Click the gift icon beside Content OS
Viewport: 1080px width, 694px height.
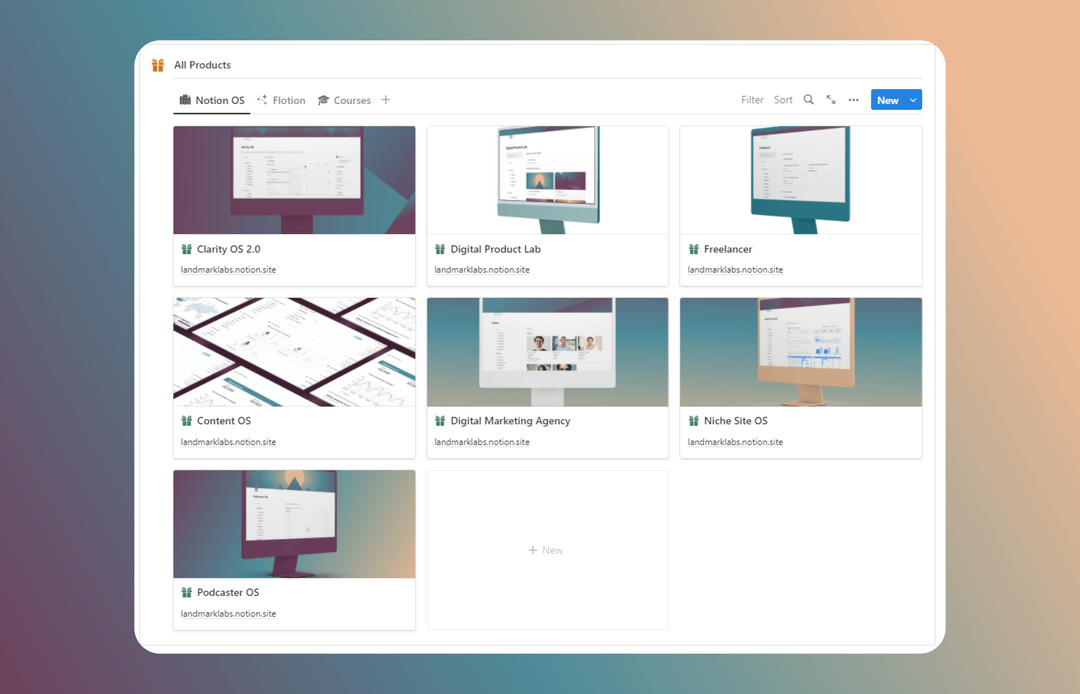pyautogui.click(x=186, y=420)
